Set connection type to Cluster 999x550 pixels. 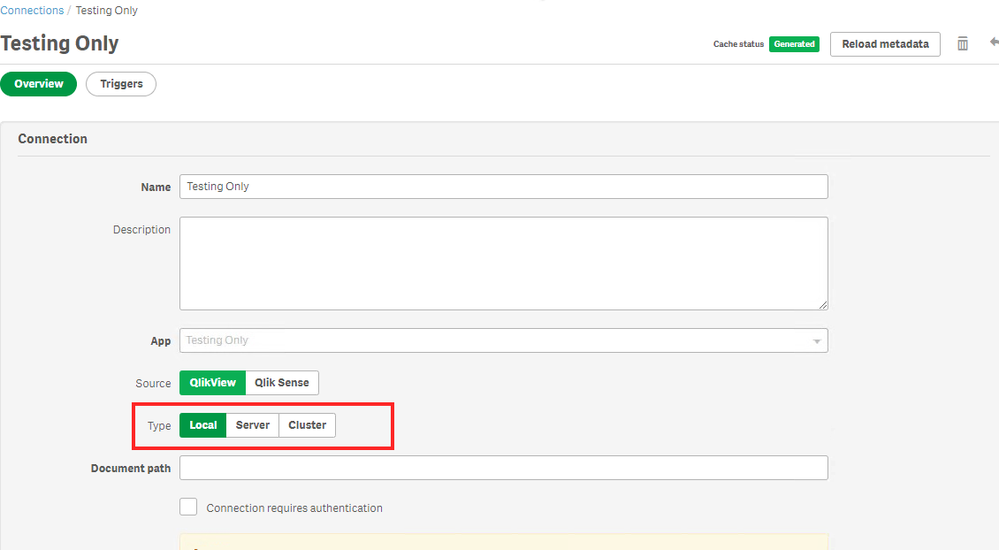(307, 425)
